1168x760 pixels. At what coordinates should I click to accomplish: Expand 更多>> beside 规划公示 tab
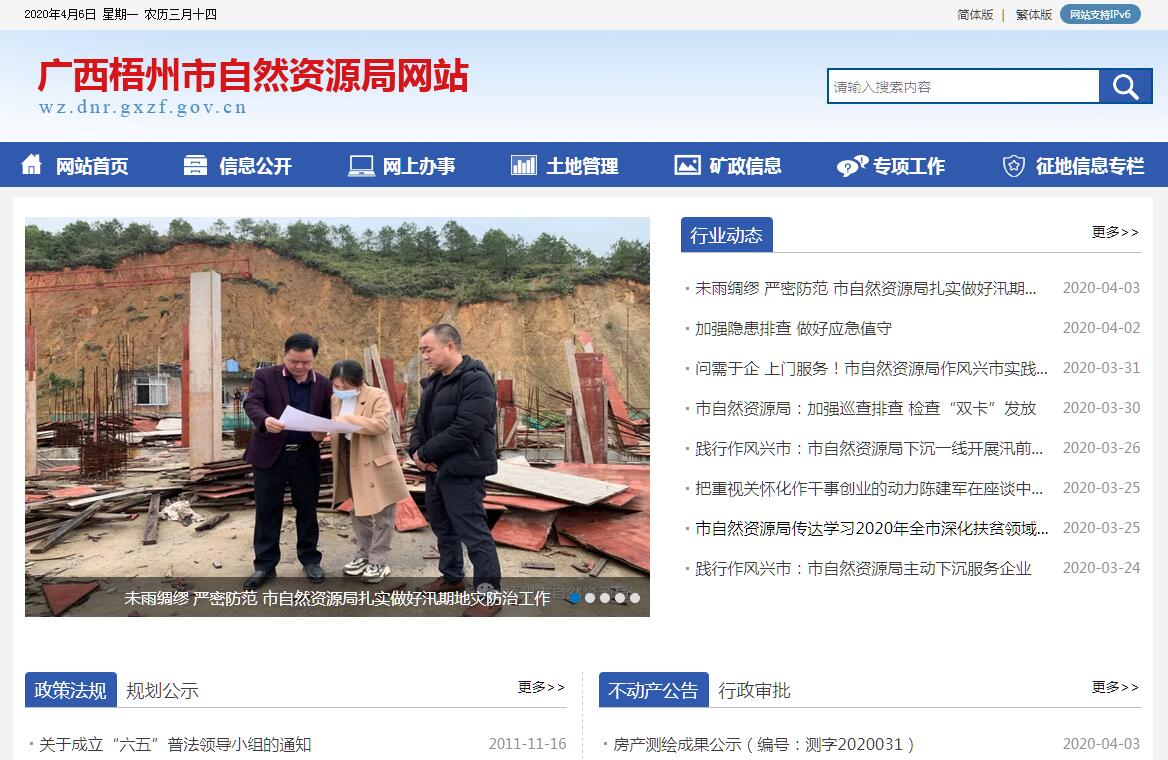click(542, 687)
